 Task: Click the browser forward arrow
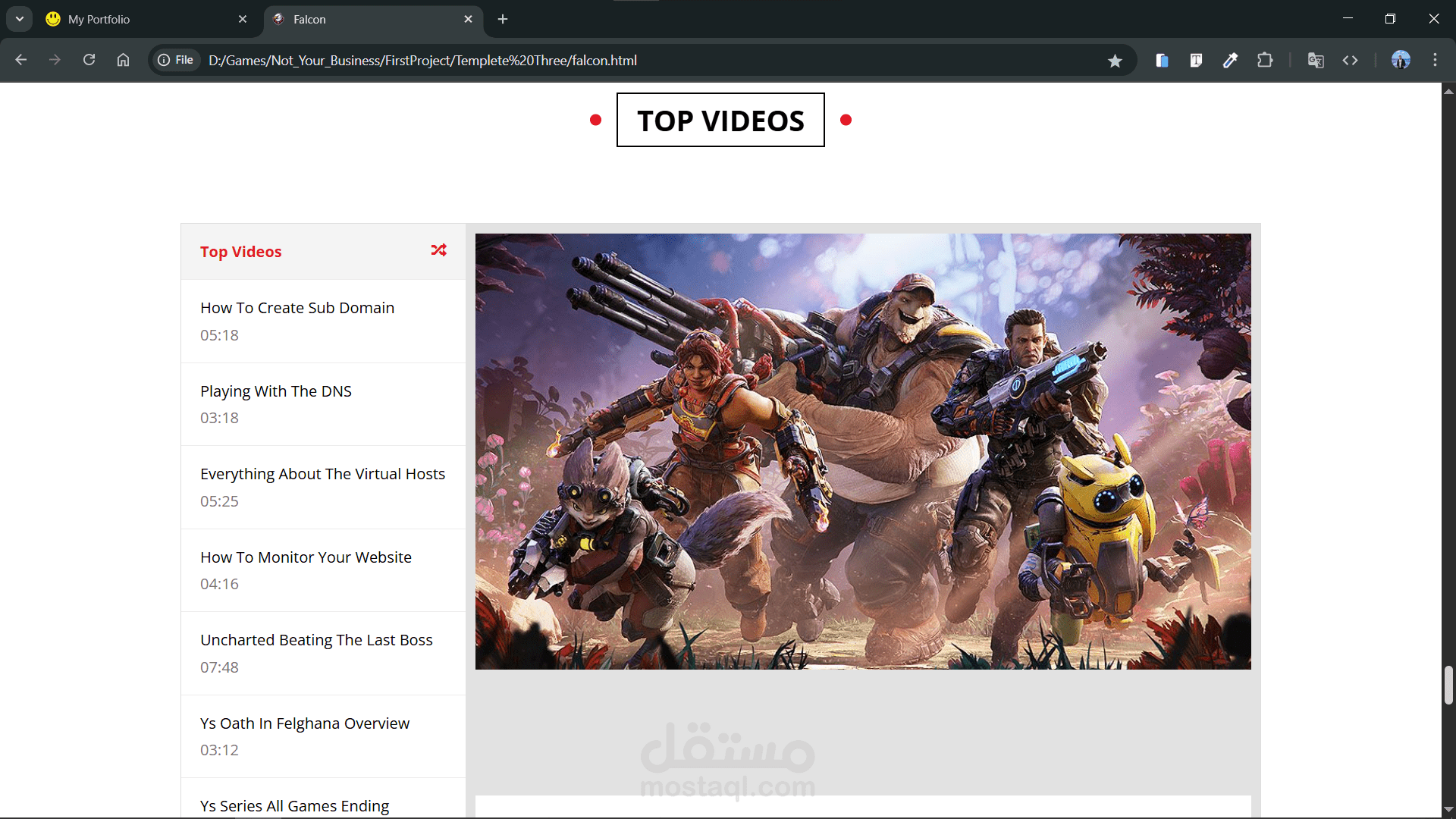(55, 60)
